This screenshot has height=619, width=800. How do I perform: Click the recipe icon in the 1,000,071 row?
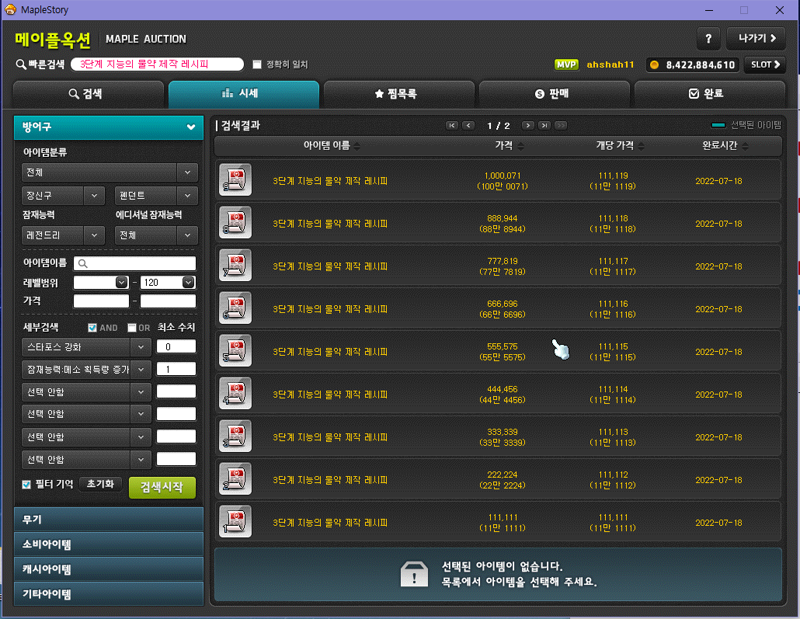(x=235, y=180)
